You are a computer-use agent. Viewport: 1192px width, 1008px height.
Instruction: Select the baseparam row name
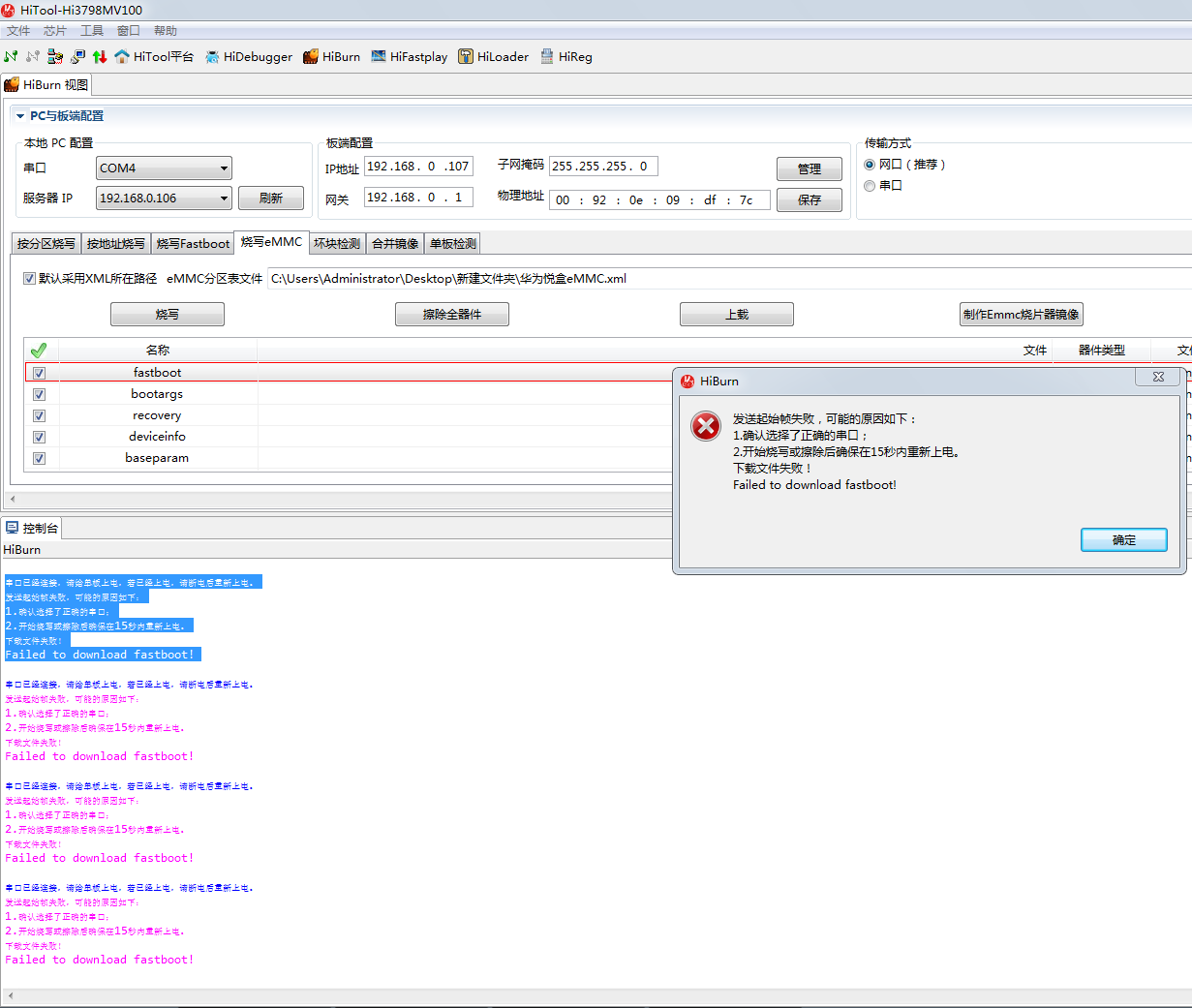point(157,458)
